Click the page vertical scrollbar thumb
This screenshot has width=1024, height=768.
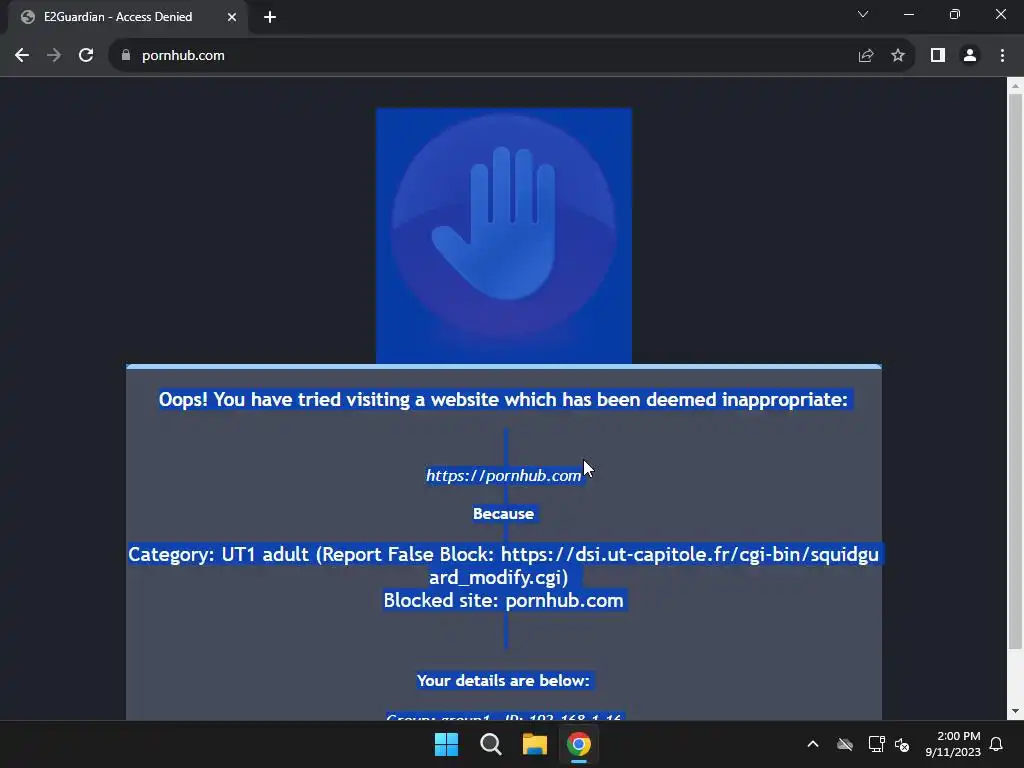point(1015,371)
